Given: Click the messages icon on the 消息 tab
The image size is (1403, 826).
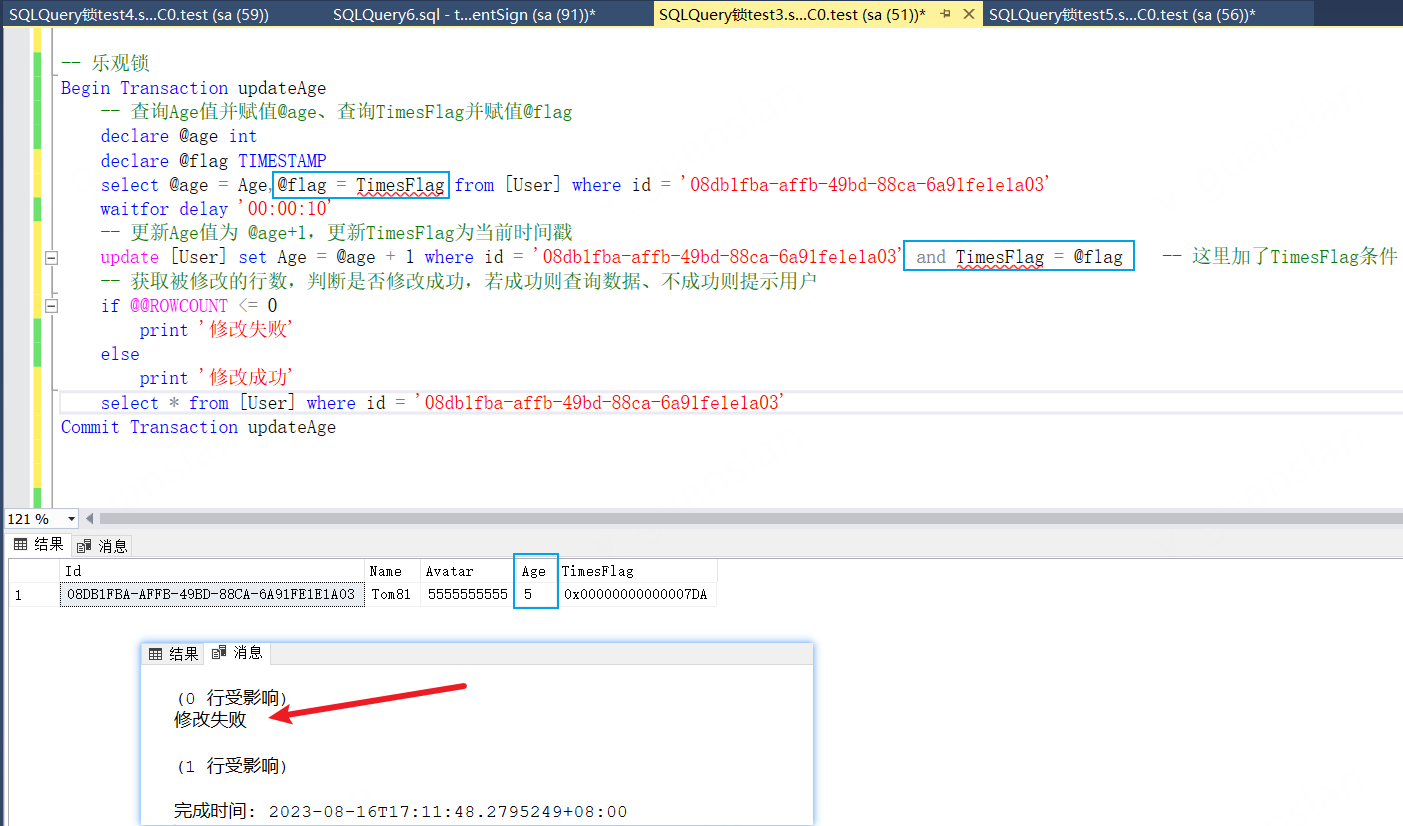Looking at the screenshot, I should point(84,546).
